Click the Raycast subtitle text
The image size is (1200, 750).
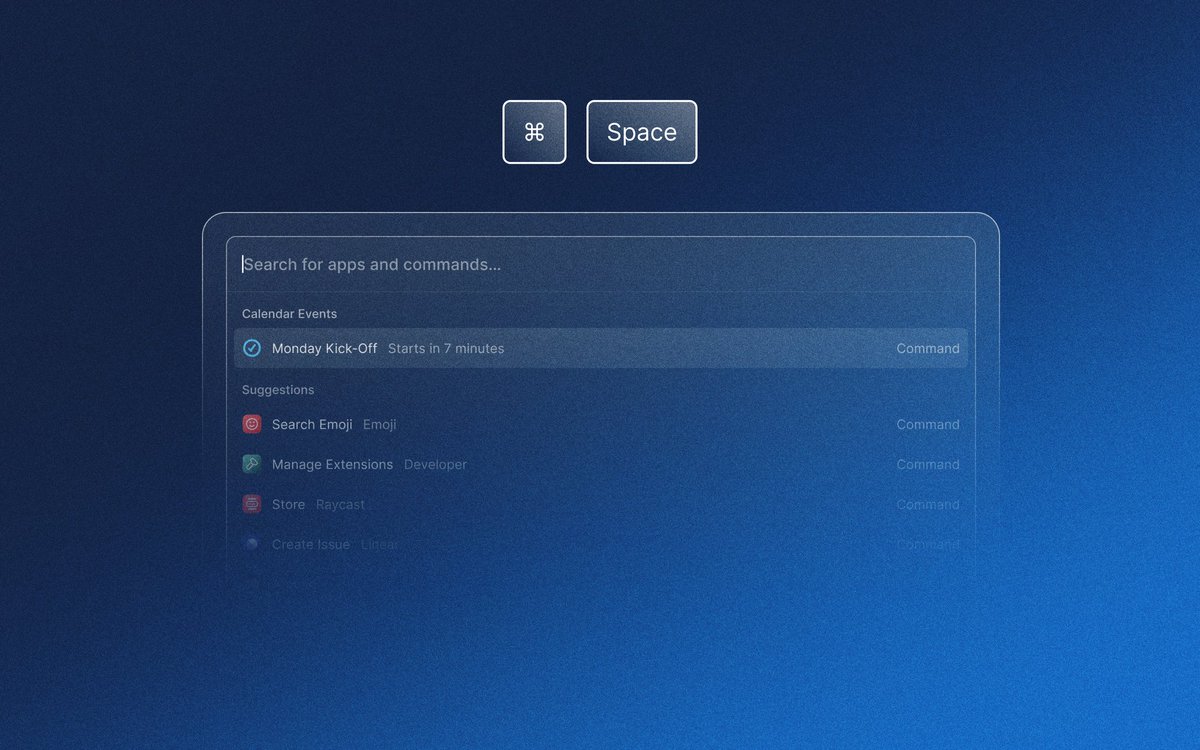341,504
